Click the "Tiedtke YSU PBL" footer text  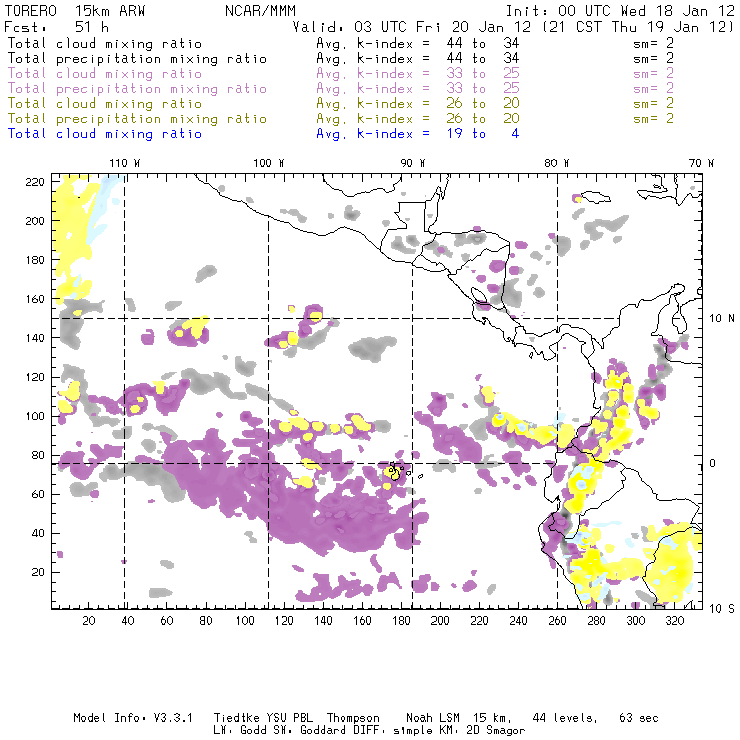click(x=263, y=718)
